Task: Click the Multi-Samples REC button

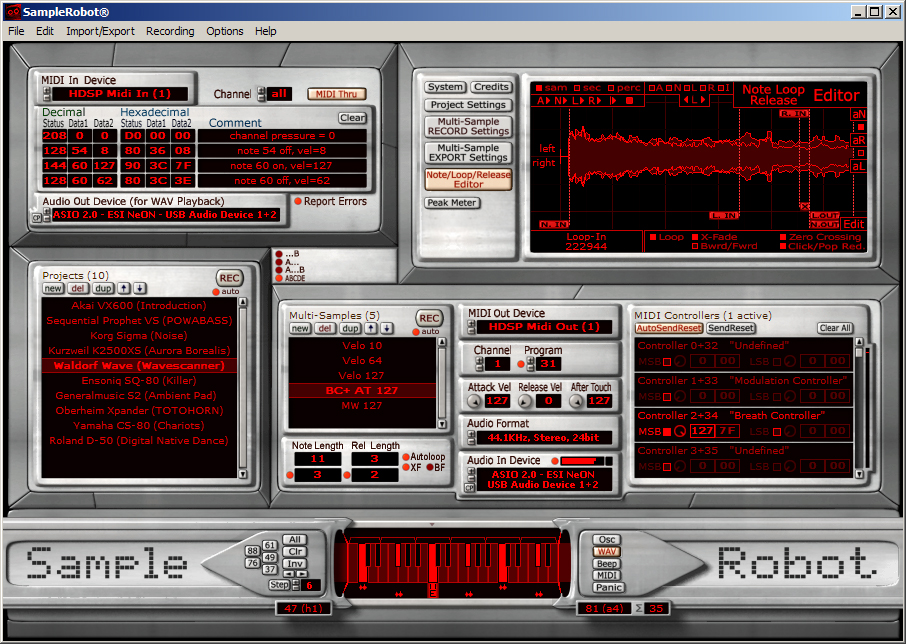Action: pyautogui.click(x=429, y=318)
